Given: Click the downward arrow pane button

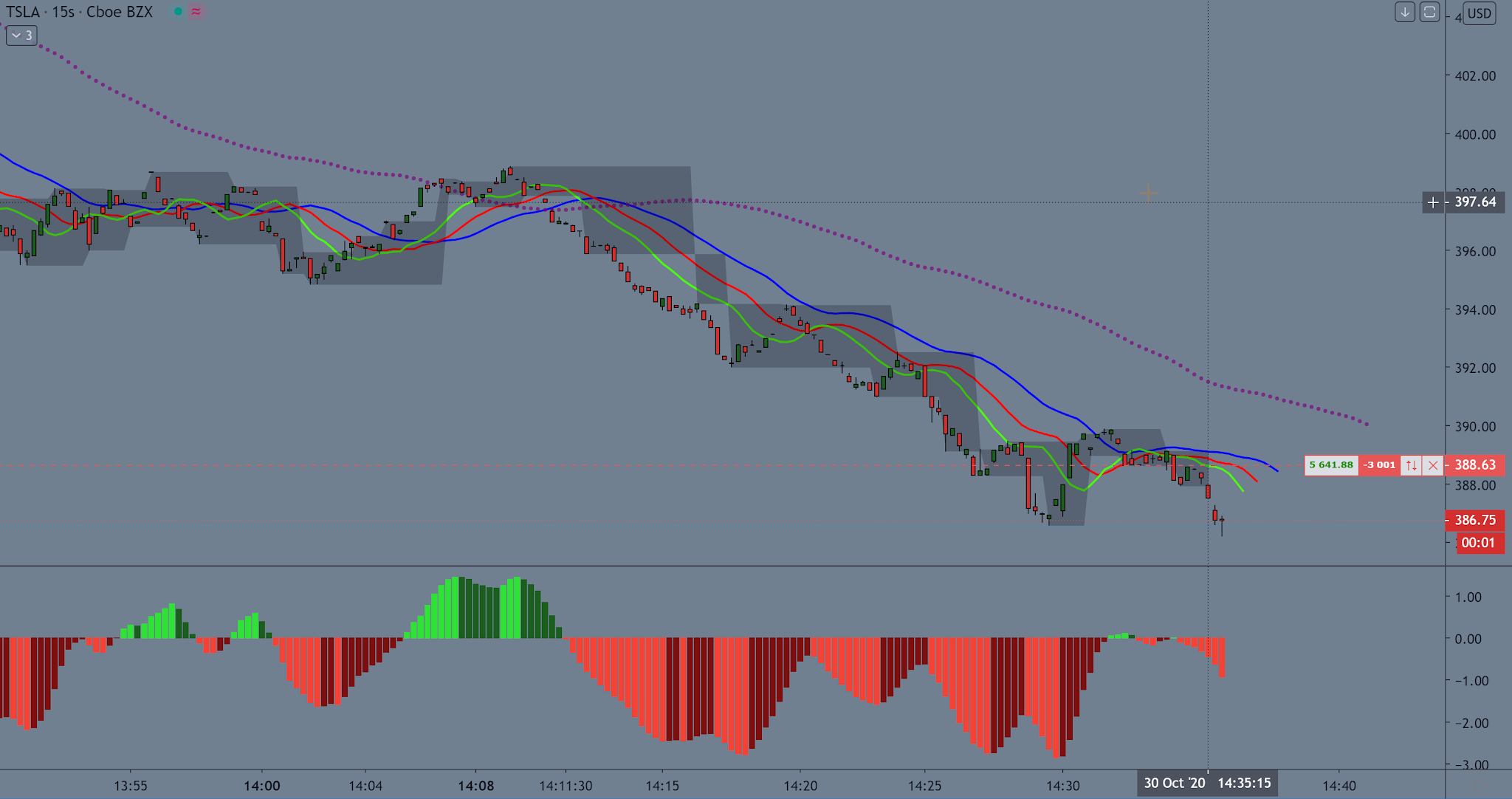Looking at the screenshot, I should (1404, 13).
